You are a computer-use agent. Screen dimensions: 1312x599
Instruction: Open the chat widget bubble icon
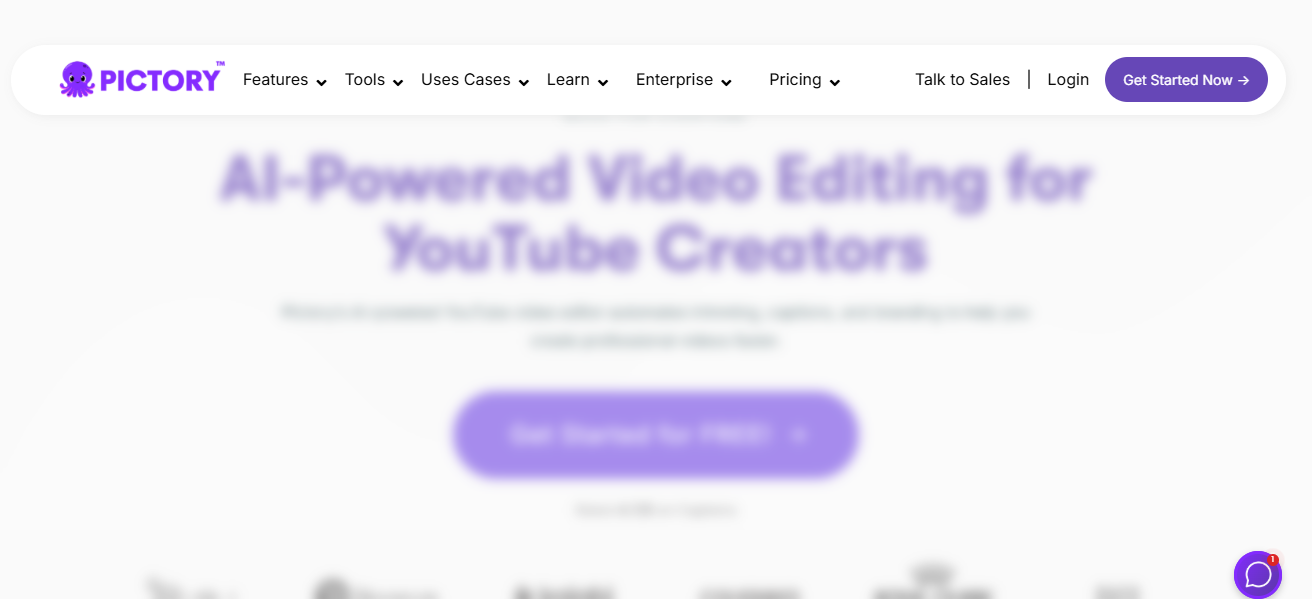(x=1258, y=575)
